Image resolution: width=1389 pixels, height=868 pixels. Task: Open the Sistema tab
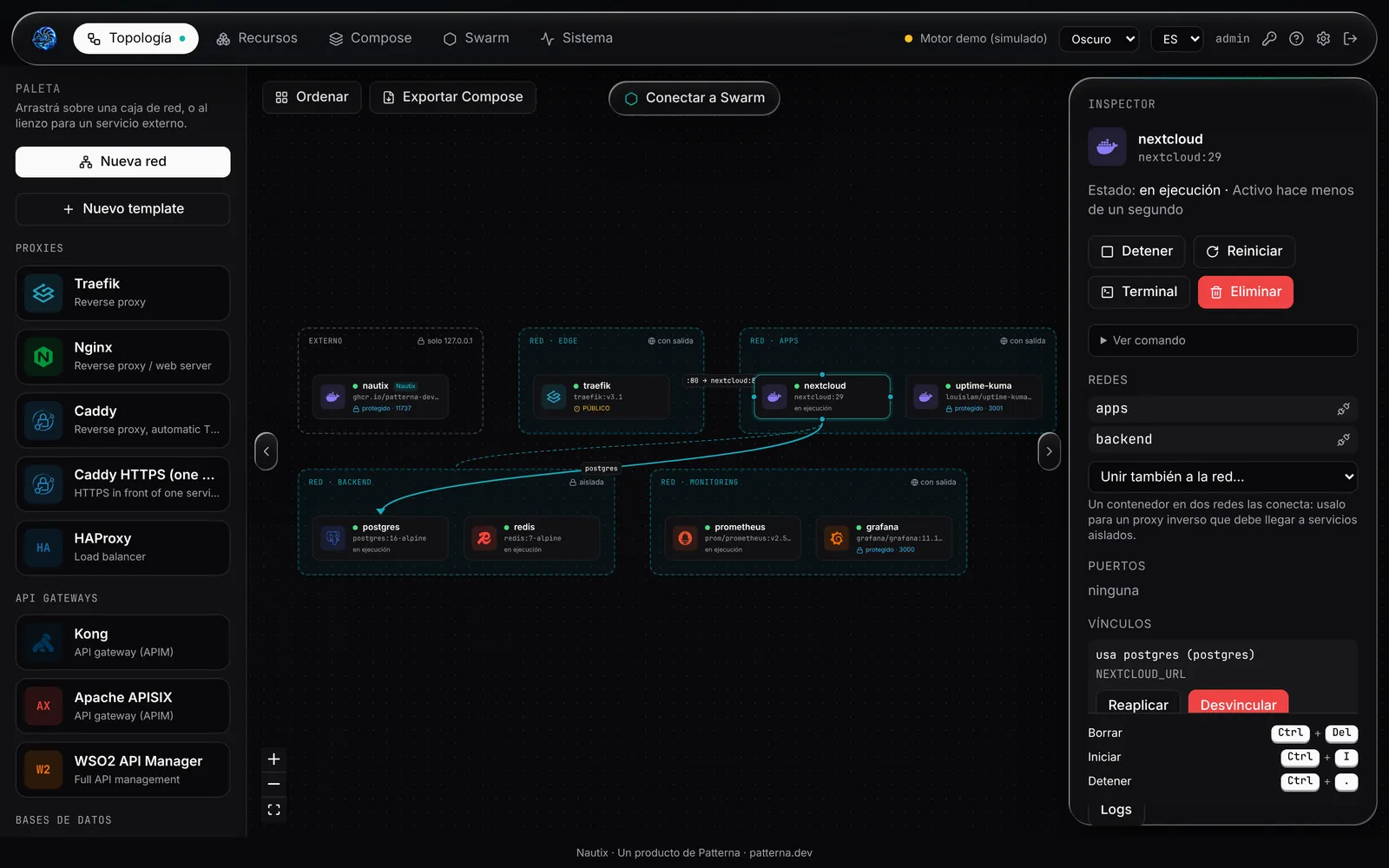[x=577, y=38]
